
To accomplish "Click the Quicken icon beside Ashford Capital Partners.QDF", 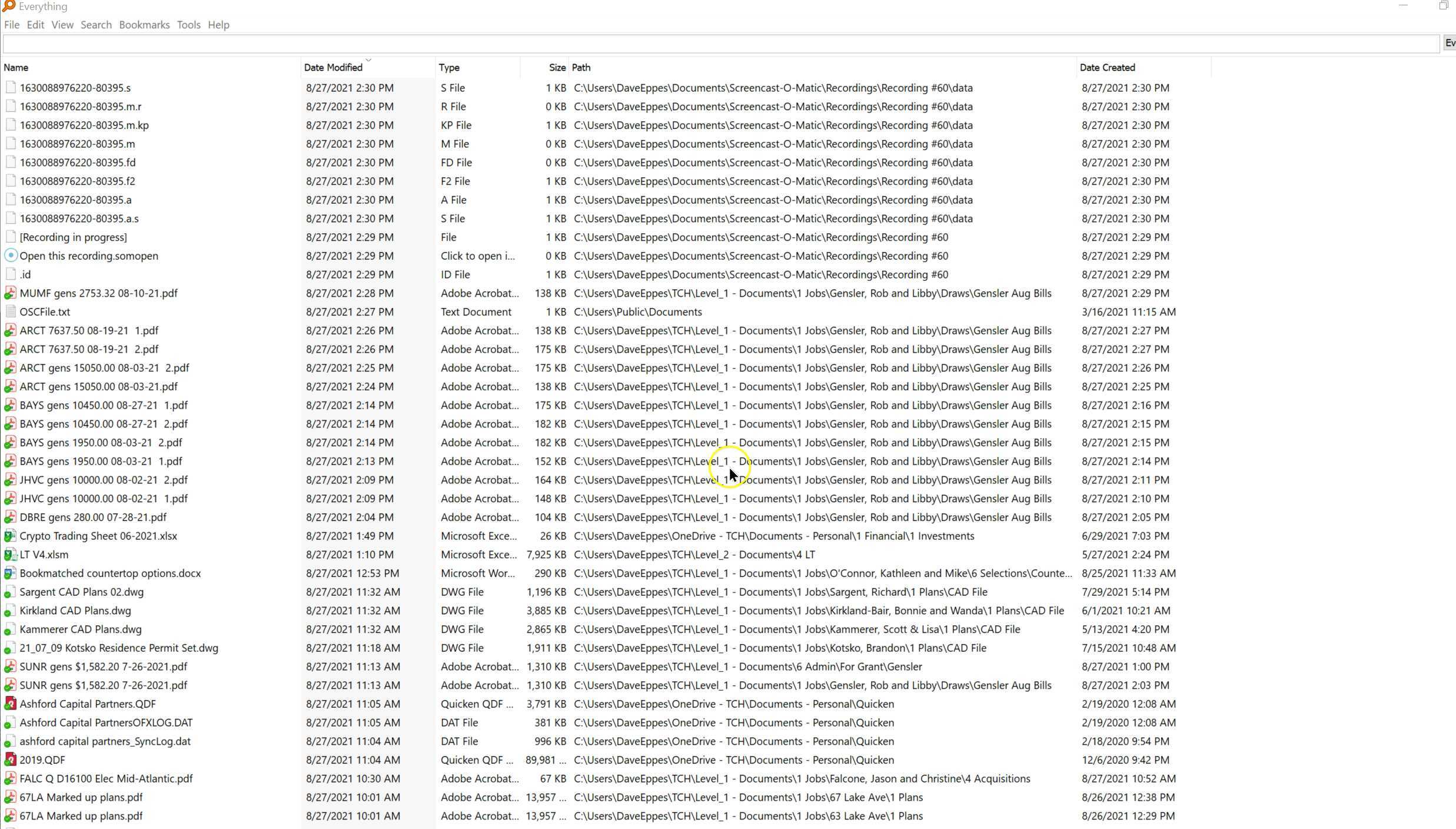I will pyautogui.click(x=10, y=704).
